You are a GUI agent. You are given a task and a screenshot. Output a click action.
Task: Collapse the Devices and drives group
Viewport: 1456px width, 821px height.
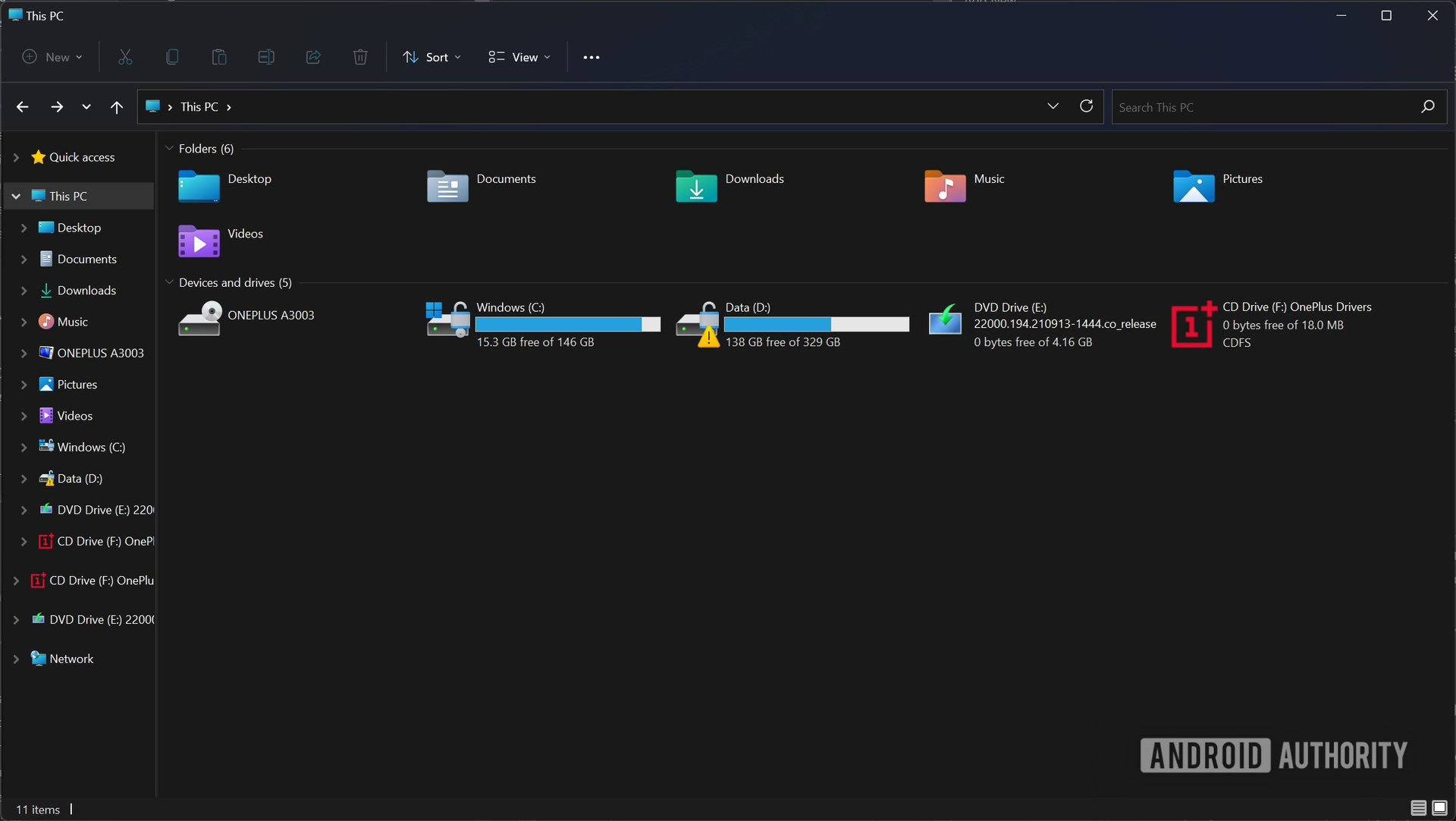[x=170, y=282]
